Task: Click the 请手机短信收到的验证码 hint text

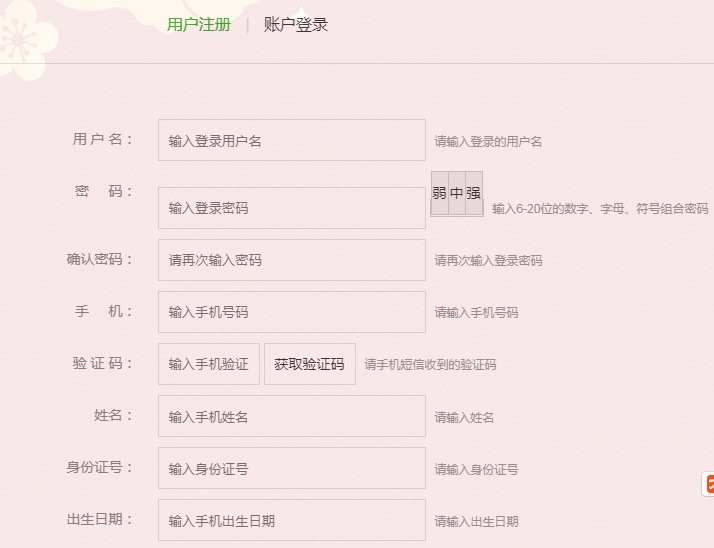Action: click(x=430, y=364)
